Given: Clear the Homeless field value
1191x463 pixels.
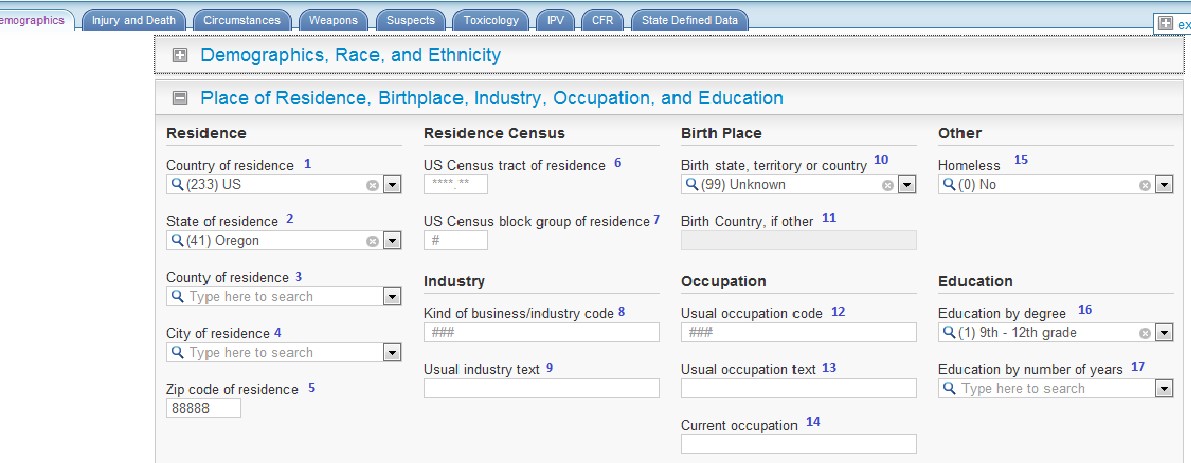Looking at the screenshot, I should [1145, 185].
